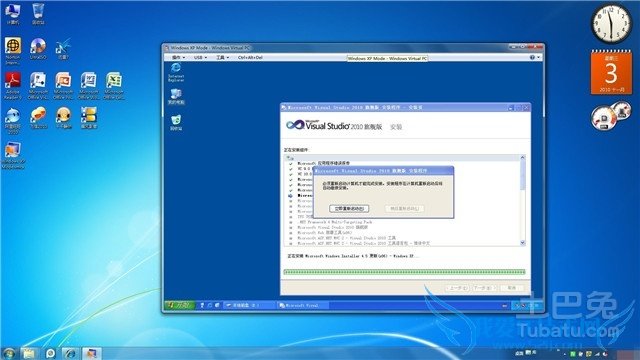Click the next step button in the installer
640x360 pixels.
[484, 288]
